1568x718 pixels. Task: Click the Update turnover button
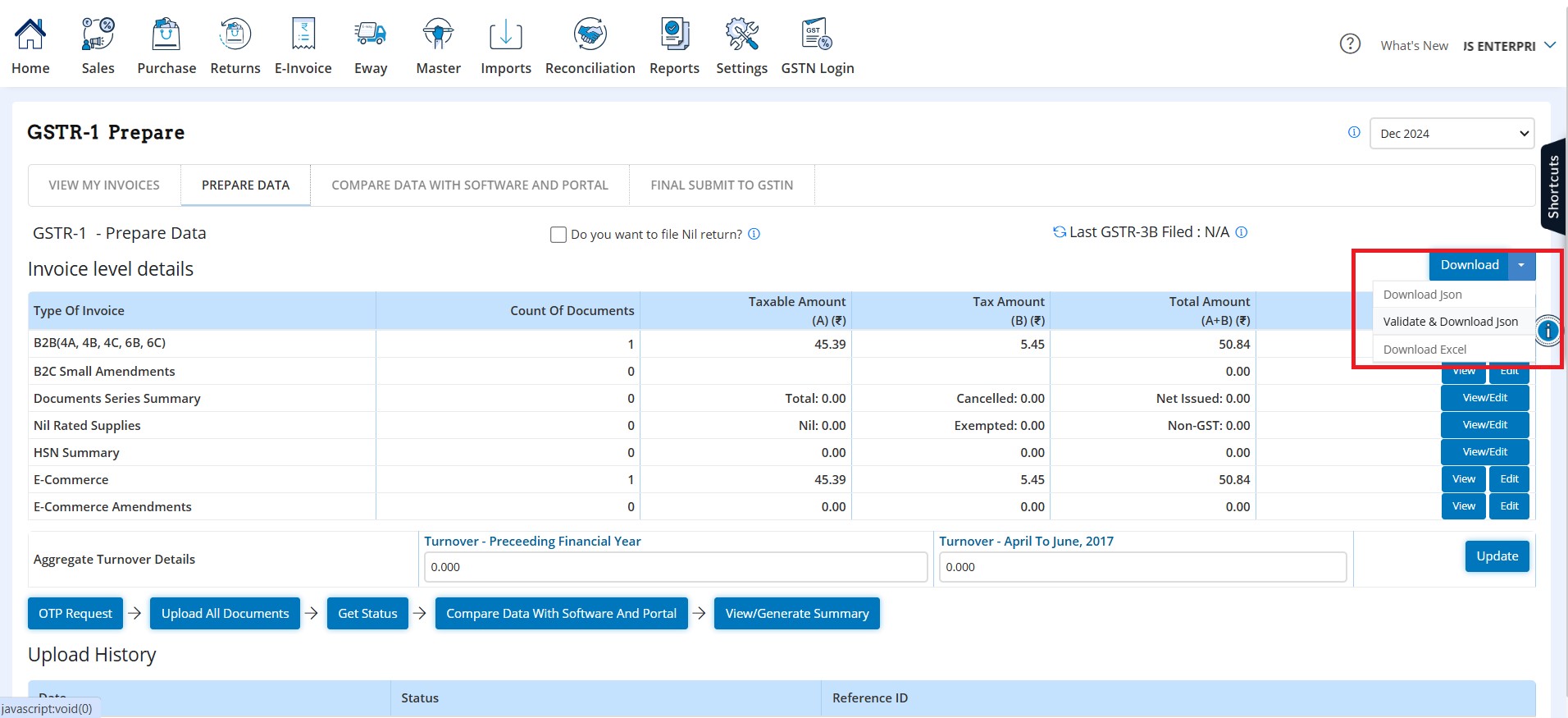pyautogui.click(x=1497, y=556)
